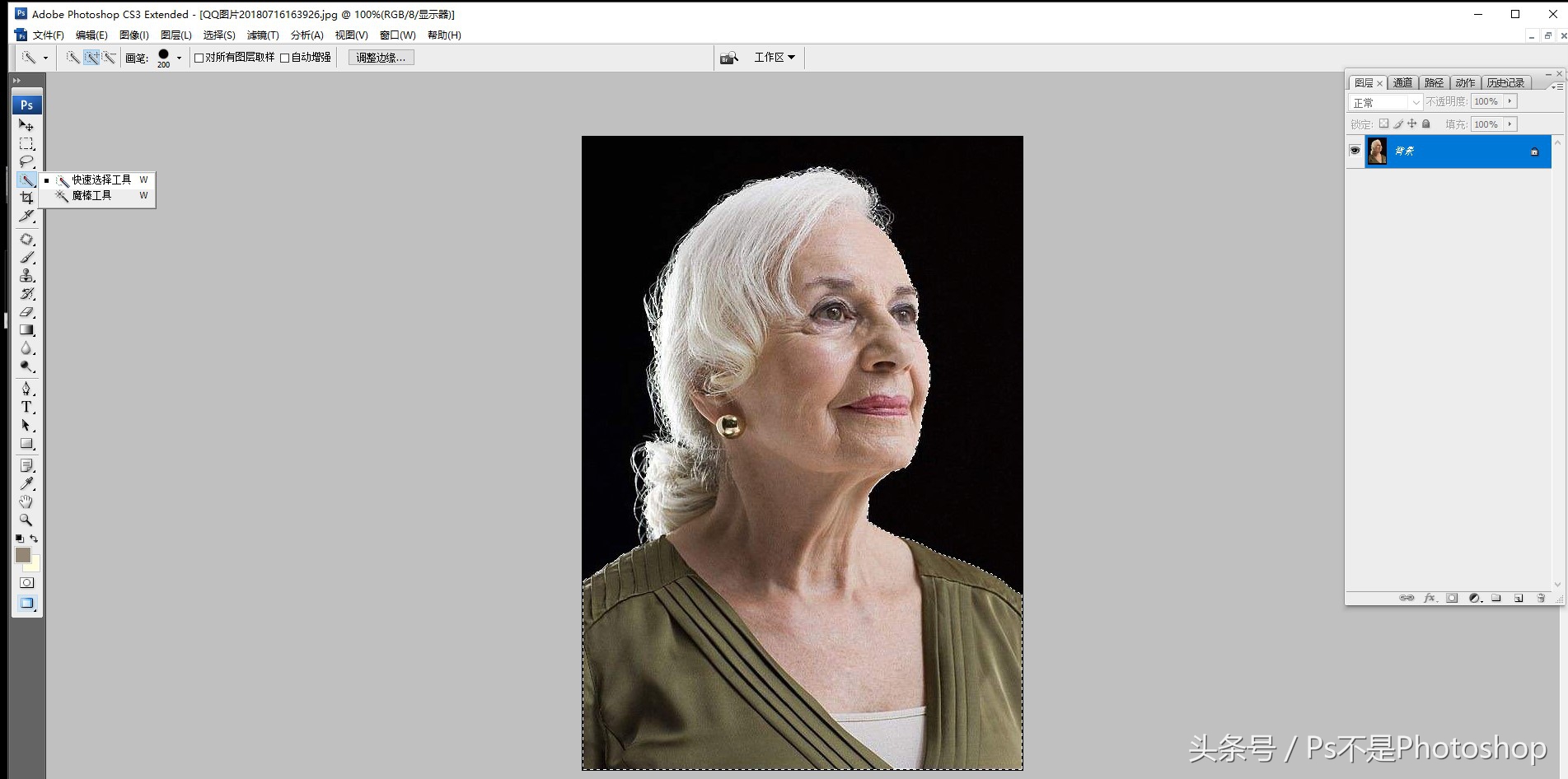
Task: Choose Subtract from Selection mode
Action: pos(109,58)
